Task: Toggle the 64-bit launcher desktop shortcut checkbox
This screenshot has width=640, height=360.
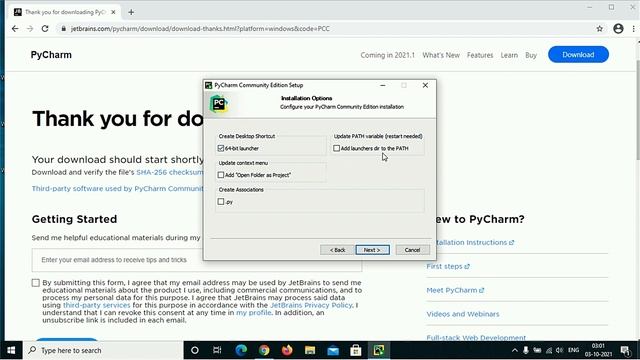Action: coord(221,148)
